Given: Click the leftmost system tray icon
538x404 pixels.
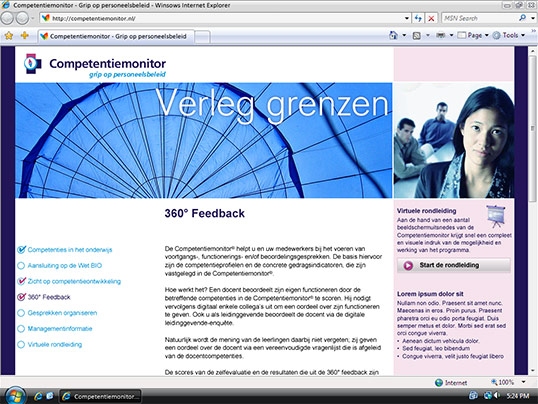Looking at the screenshot, I should 473,396.
